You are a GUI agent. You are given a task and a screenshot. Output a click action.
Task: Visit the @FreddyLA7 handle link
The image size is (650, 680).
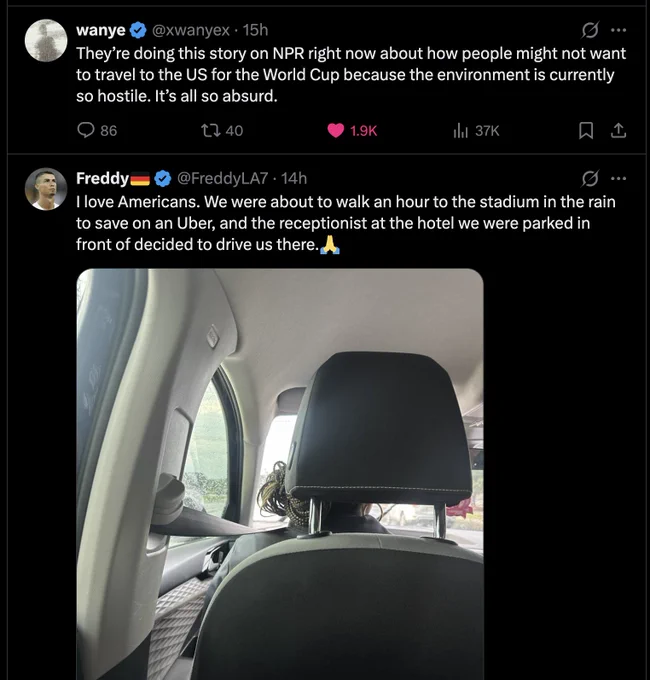222,178
